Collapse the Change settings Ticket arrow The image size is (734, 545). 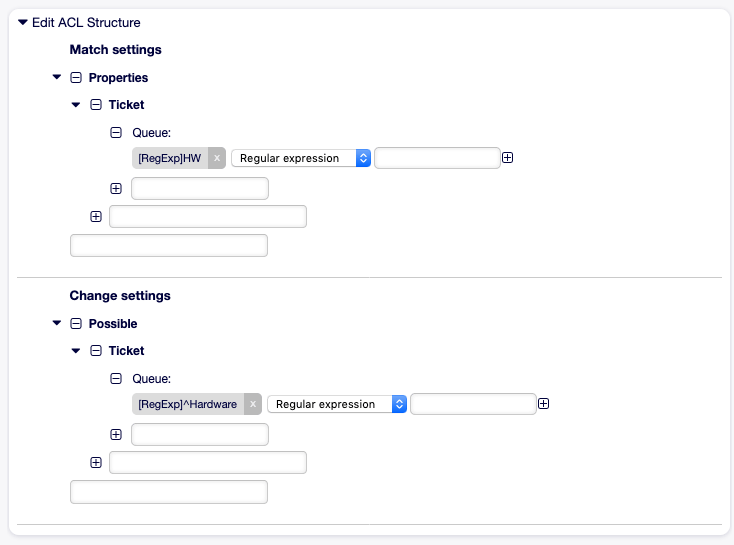tap(76, 351)
